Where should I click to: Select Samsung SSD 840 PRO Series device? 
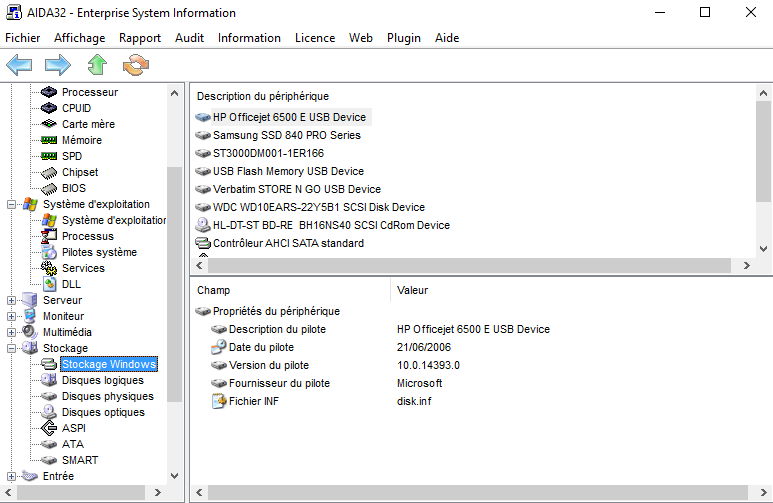click(x=286, y=135)
